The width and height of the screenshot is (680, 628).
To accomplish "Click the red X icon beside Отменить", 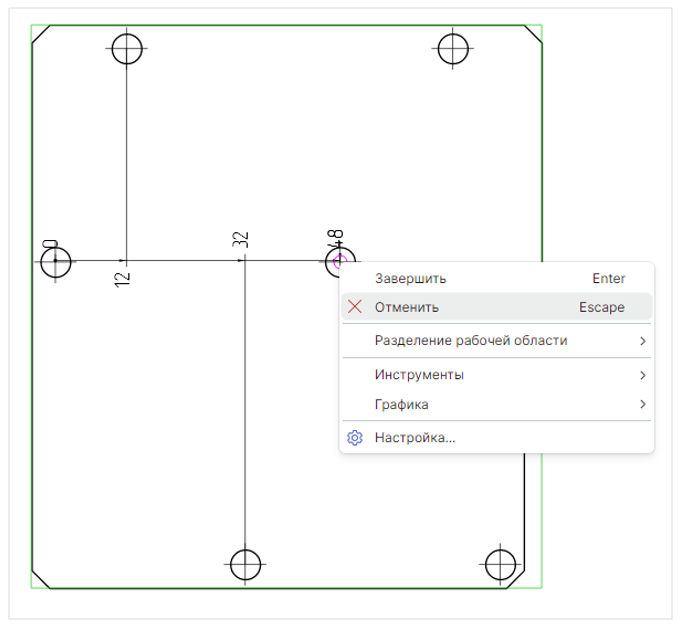I will point(354,307).
